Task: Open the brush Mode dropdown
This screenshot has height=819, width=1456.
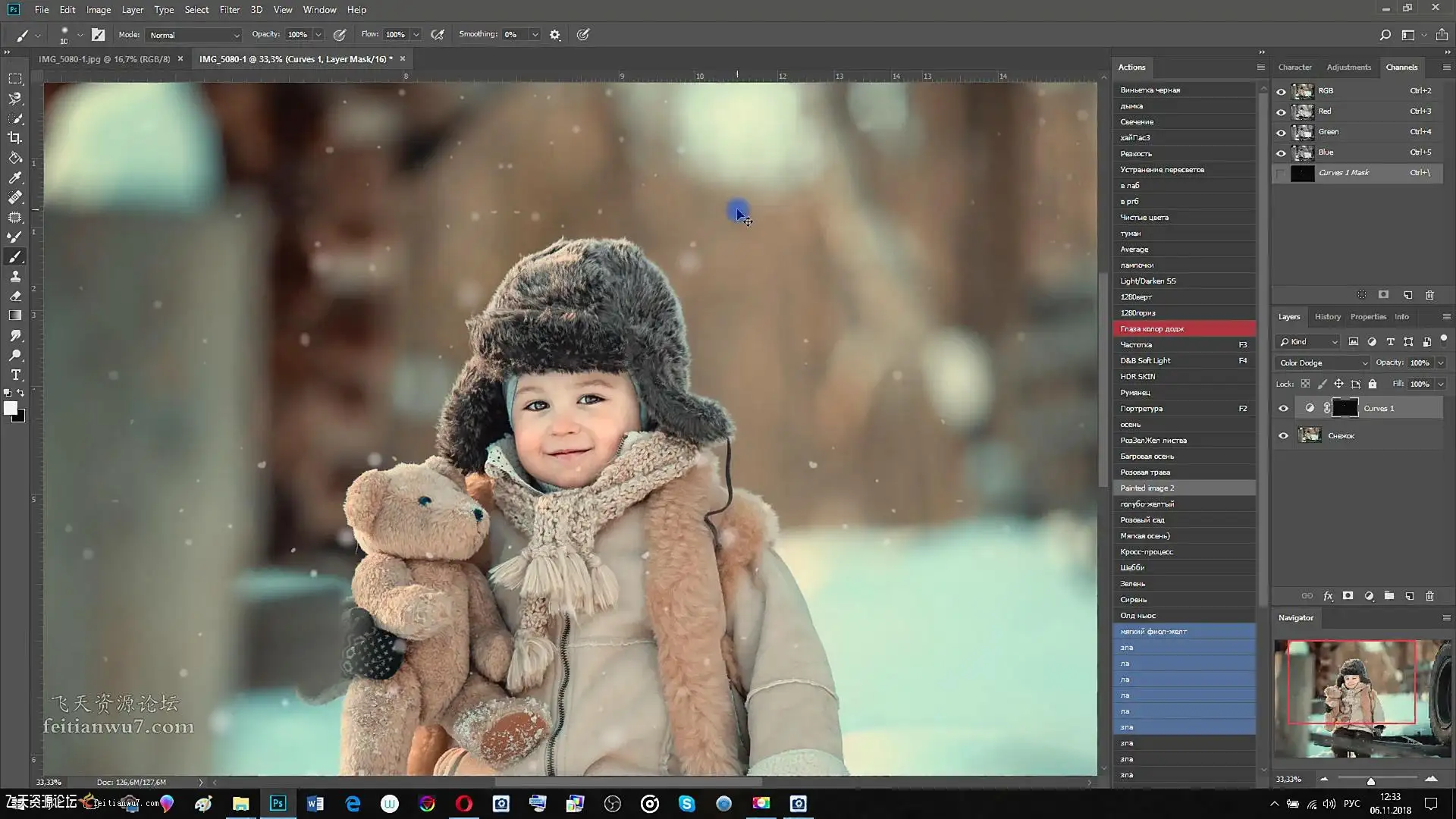Action: pos(194,35)
